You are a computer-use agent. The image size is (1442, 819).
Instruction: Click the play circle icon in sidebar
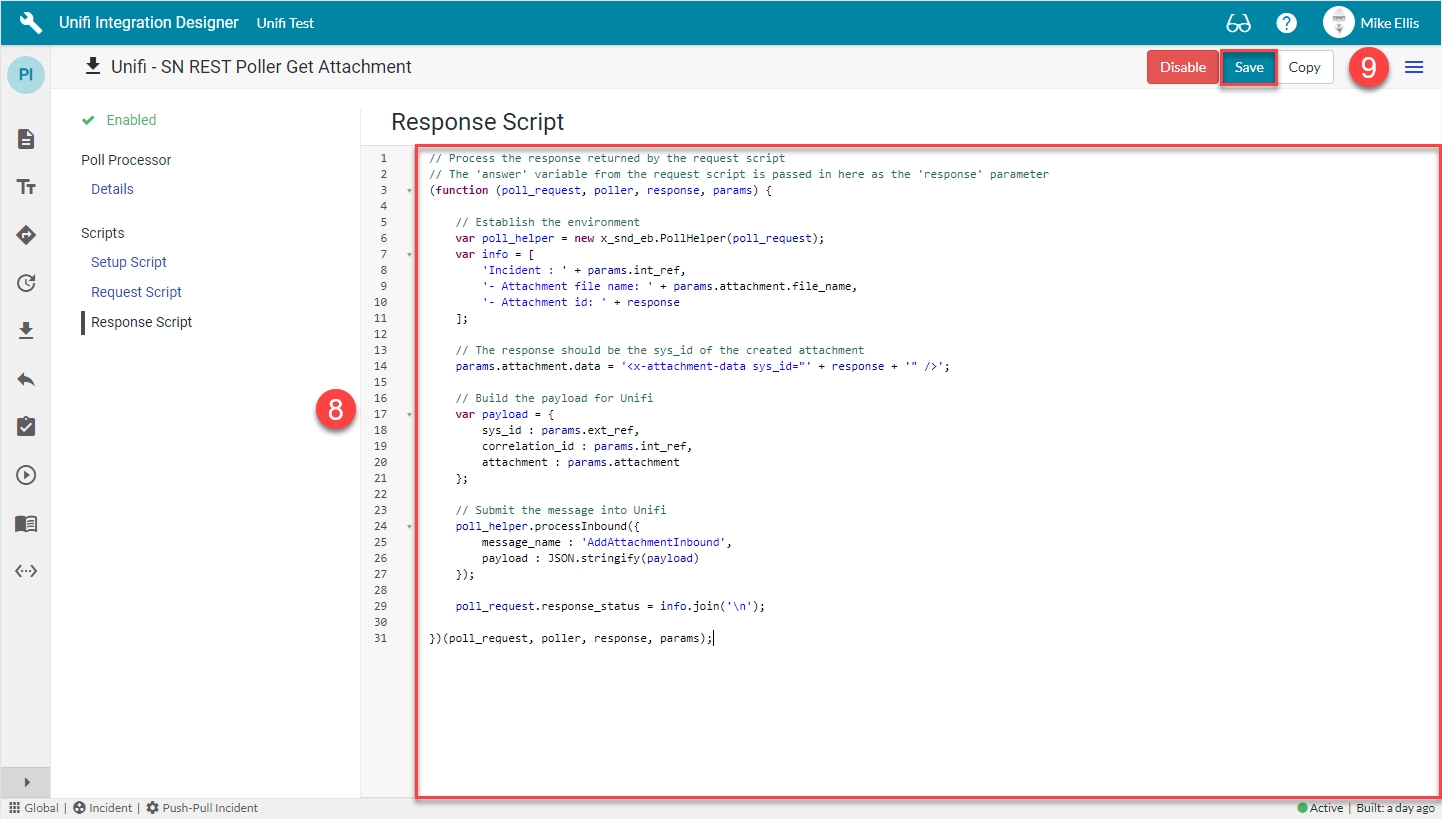tap(26, 475)
